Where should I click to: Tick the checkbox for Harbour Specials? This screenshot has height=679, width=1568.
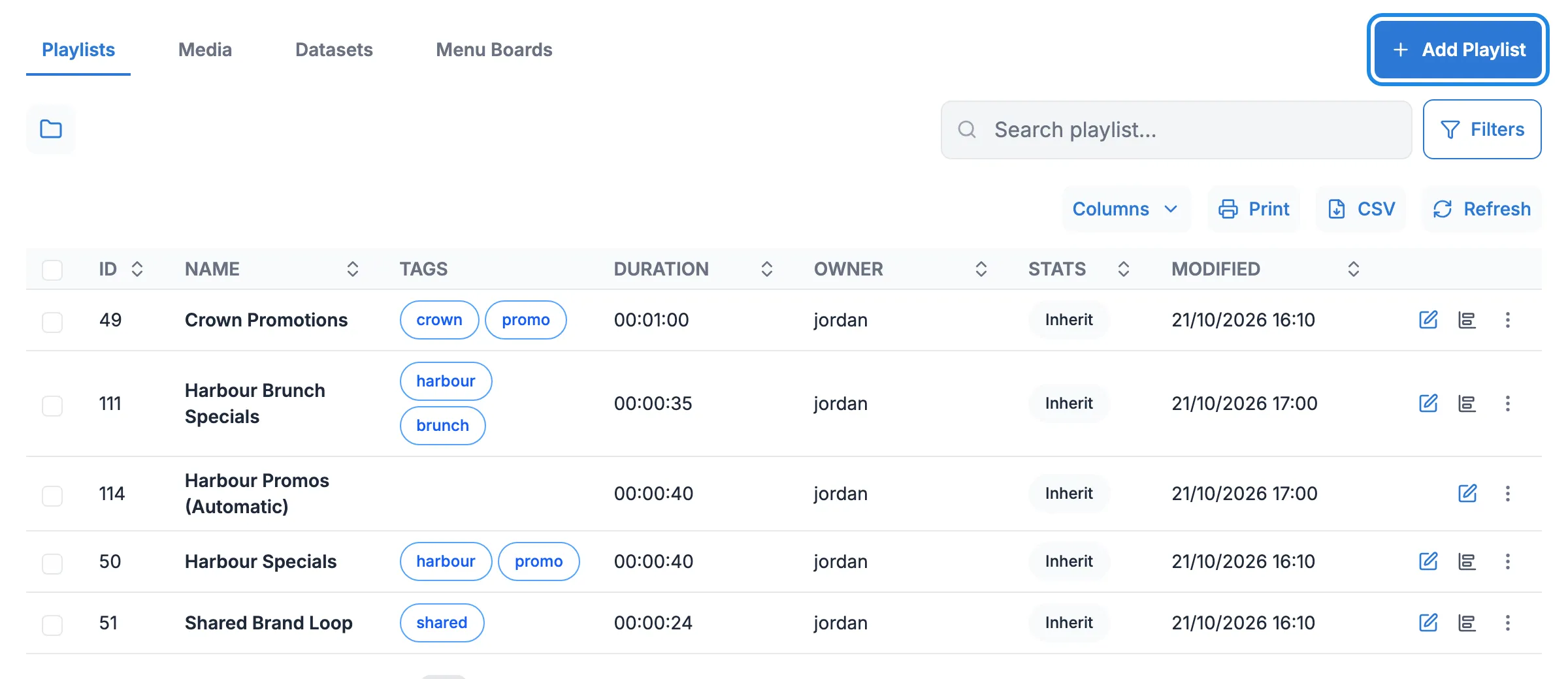[x=52, y=563]
